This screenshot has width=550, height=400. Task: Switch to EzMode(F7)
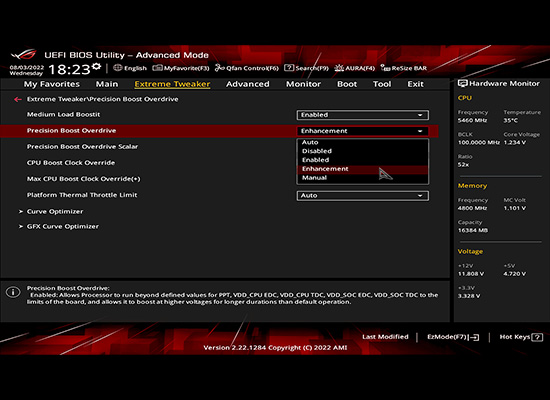452,337
